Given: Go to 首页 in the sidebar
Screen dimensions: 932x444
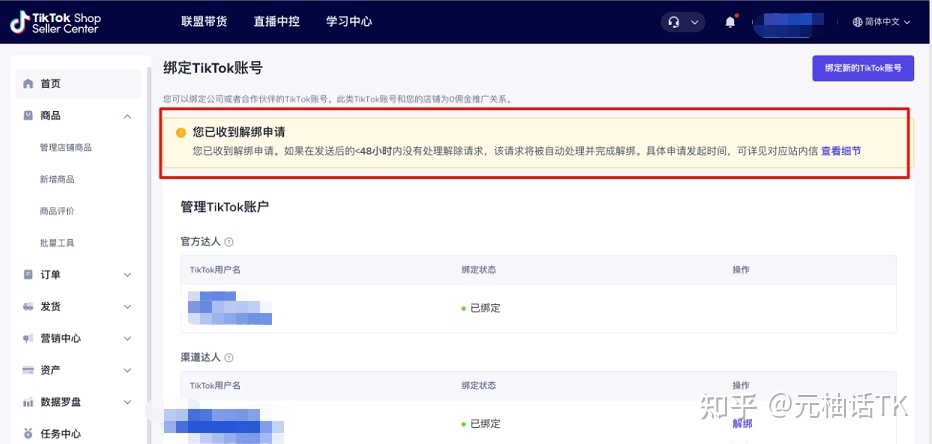Looking at the screenshot, I should tap(78, 84).
